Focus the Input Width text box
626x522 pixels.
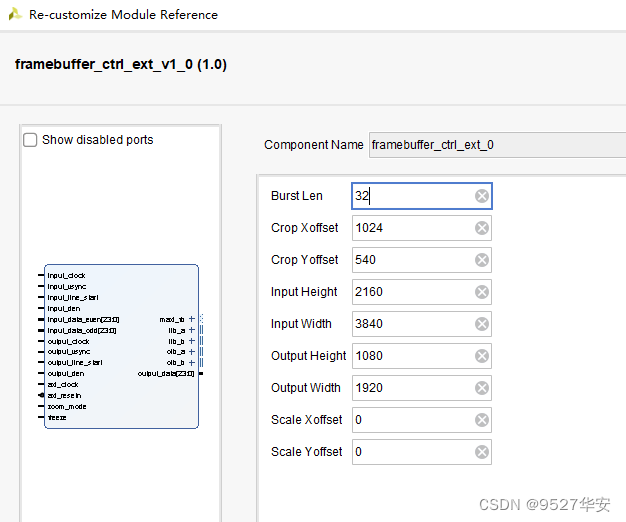[x=412, y=324]
